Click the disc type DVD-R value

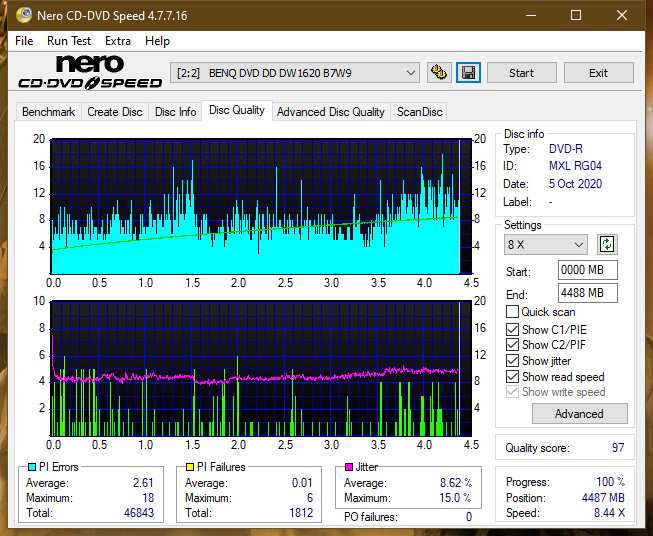tap(566, 149)
